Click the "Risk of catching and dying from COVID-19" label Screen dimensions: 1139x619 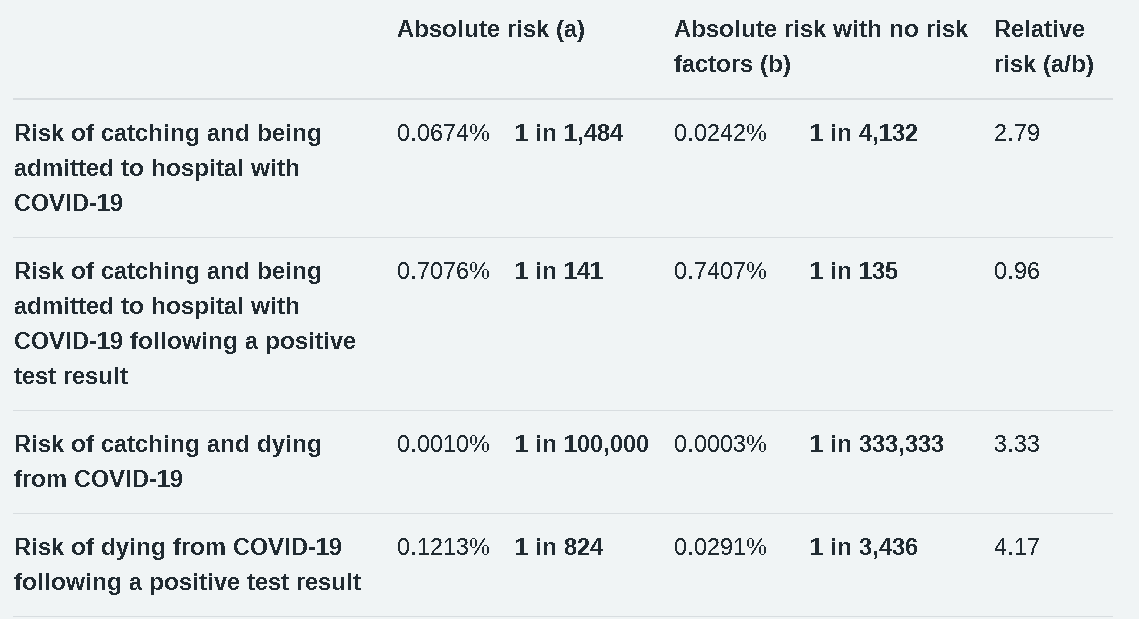point(167,461)
